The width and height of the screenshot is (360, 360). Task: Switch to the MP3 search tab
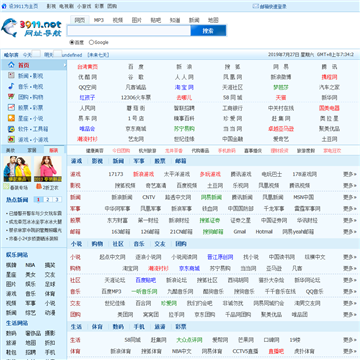[99, 20]
